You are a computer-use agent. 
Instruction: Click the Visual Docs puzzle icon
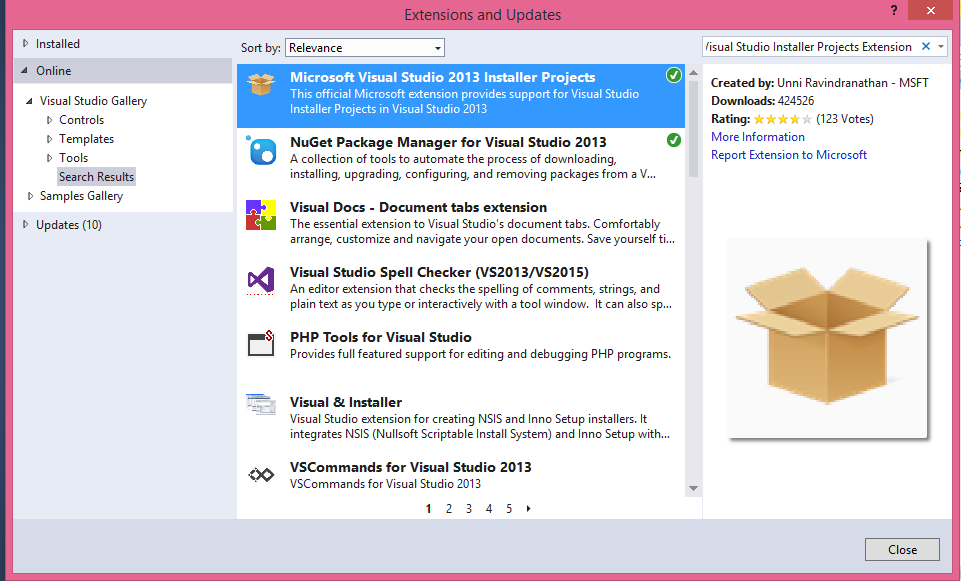tap(261, 215)
